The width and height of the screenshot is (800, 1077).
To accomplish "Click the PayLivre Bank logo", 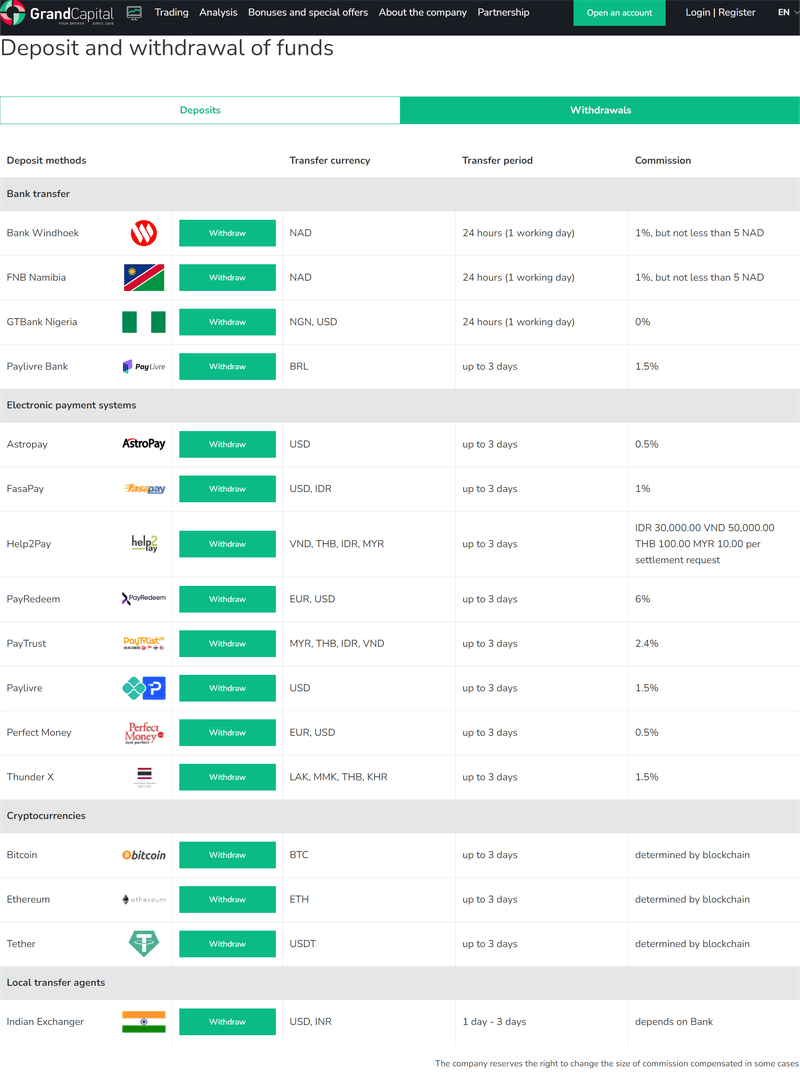I will coord(144,367).
